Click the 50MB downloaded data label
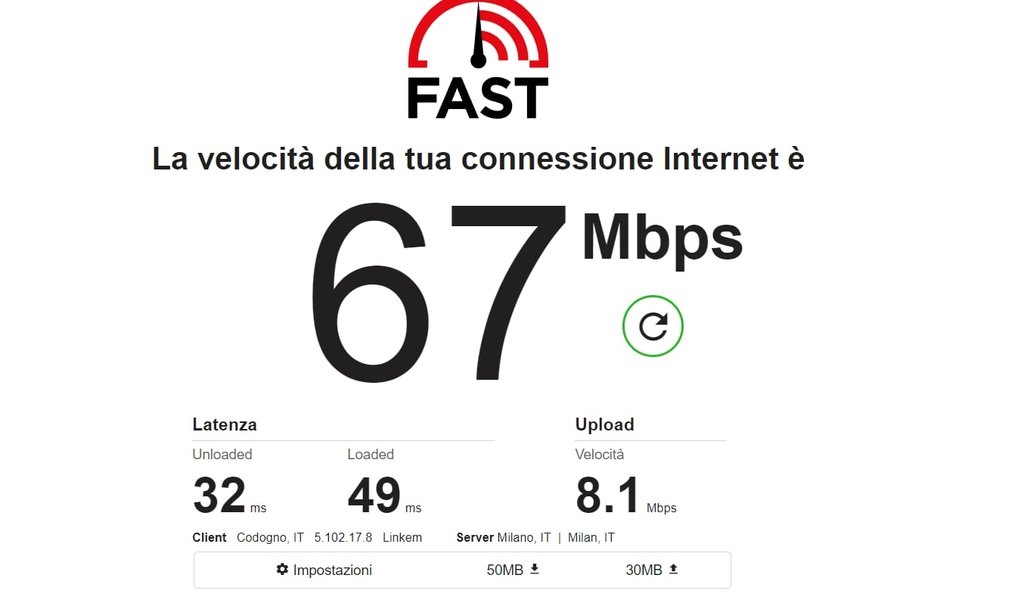The image size is (1024, 603). (x=505, y=570)
